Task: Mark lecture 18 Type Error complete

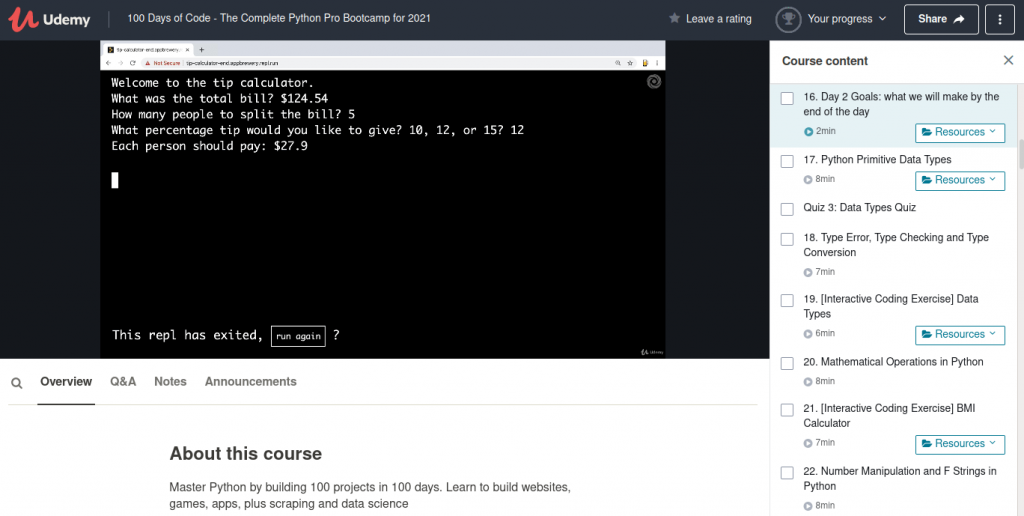Action: 788,239
